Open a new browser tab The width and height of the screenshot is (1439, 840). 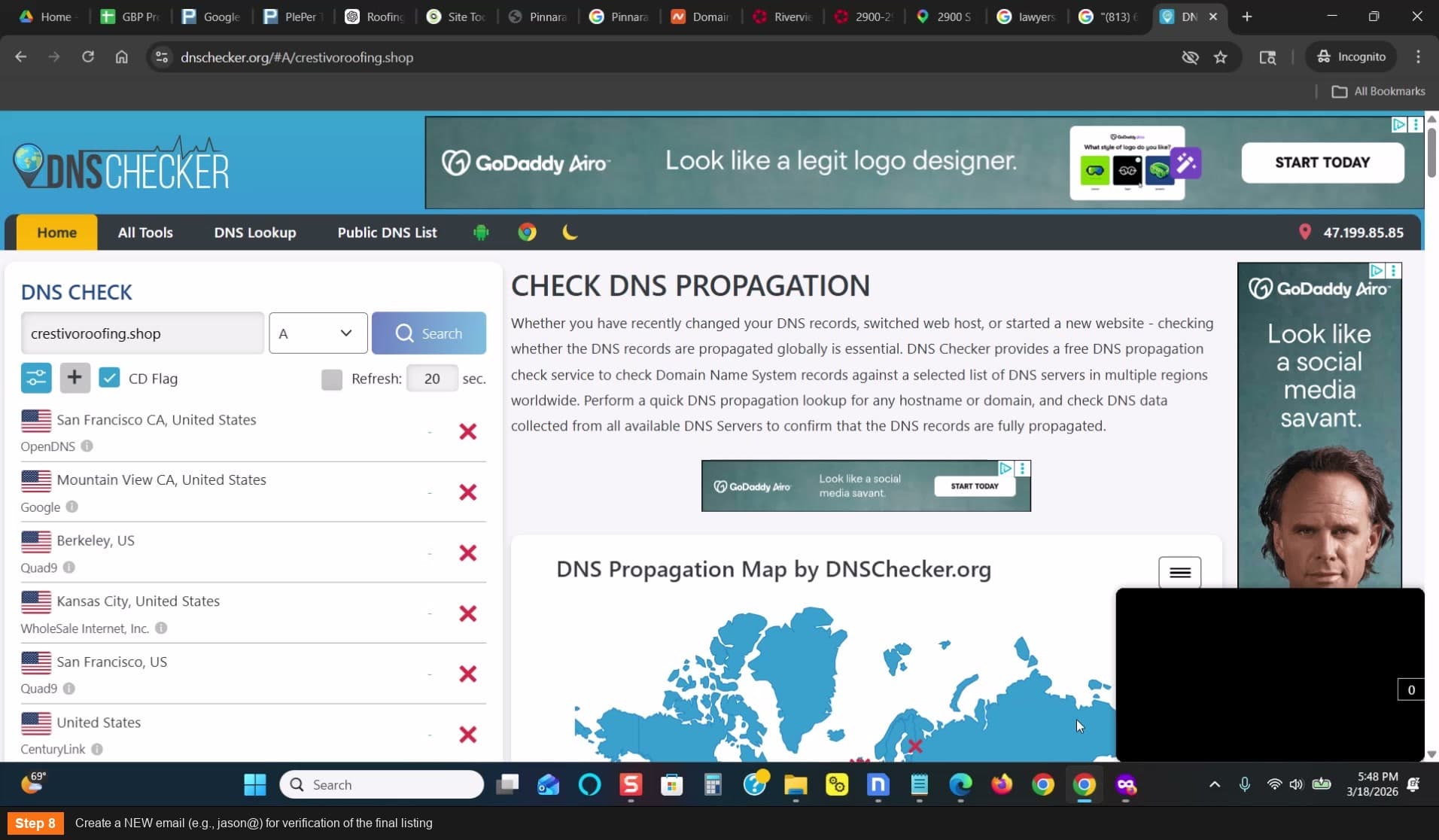tap(1247, 17)
